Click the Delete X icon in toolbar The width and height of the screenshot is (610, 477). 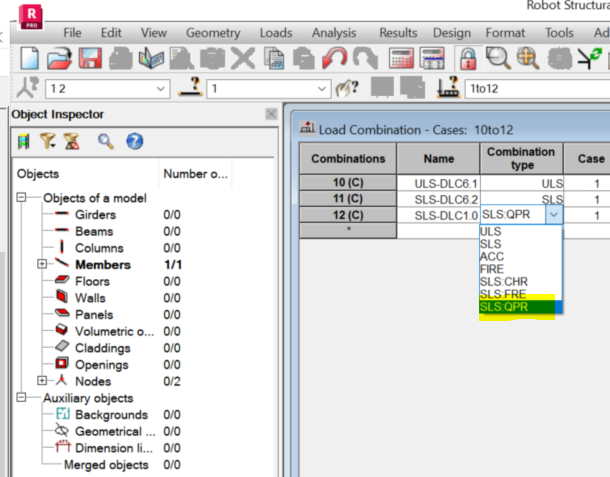coord(243,58)
